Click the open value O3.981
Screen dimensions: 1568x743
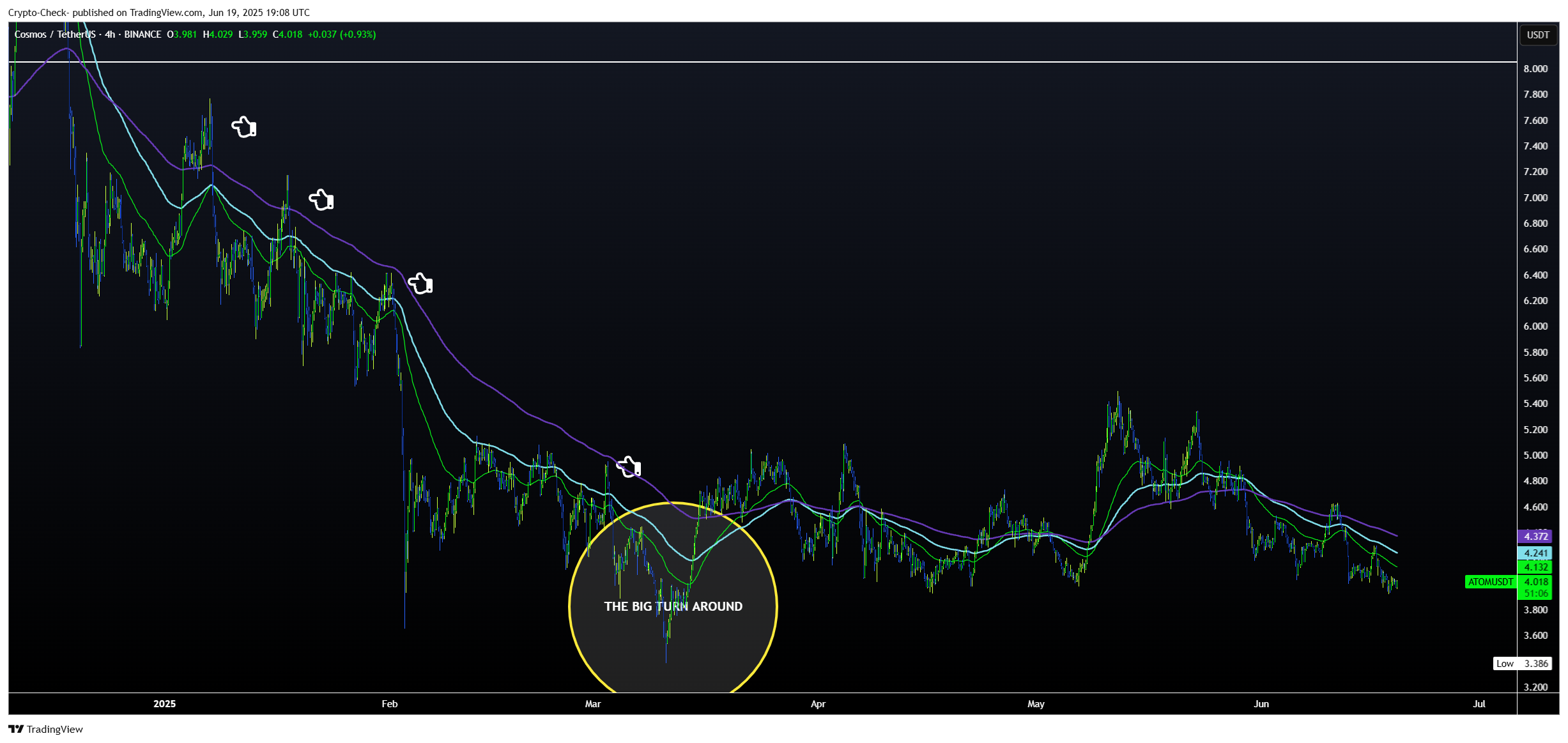point(182,34)
